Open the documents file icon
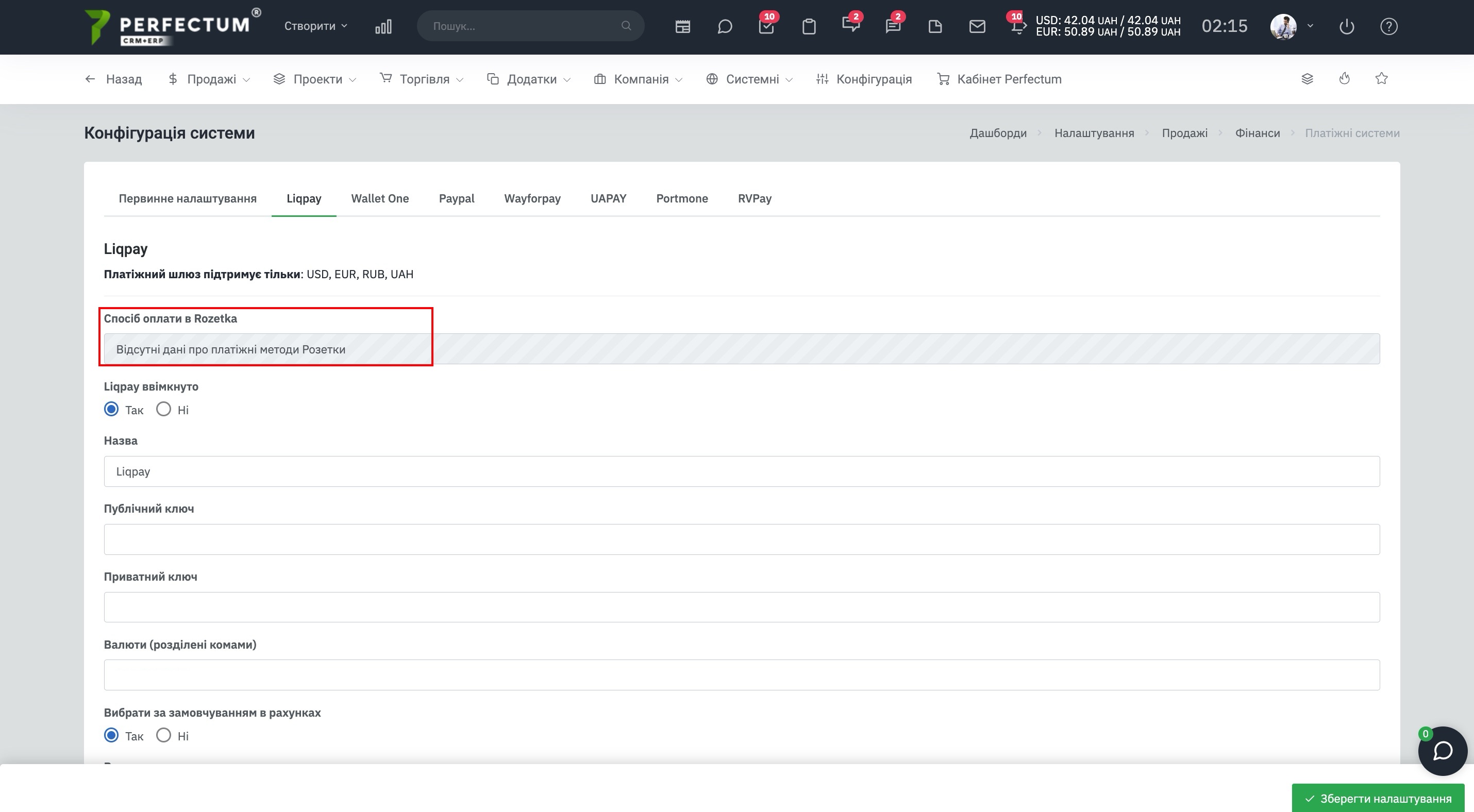This screenshot has height=812, width=1474. (x=935, y=26)
